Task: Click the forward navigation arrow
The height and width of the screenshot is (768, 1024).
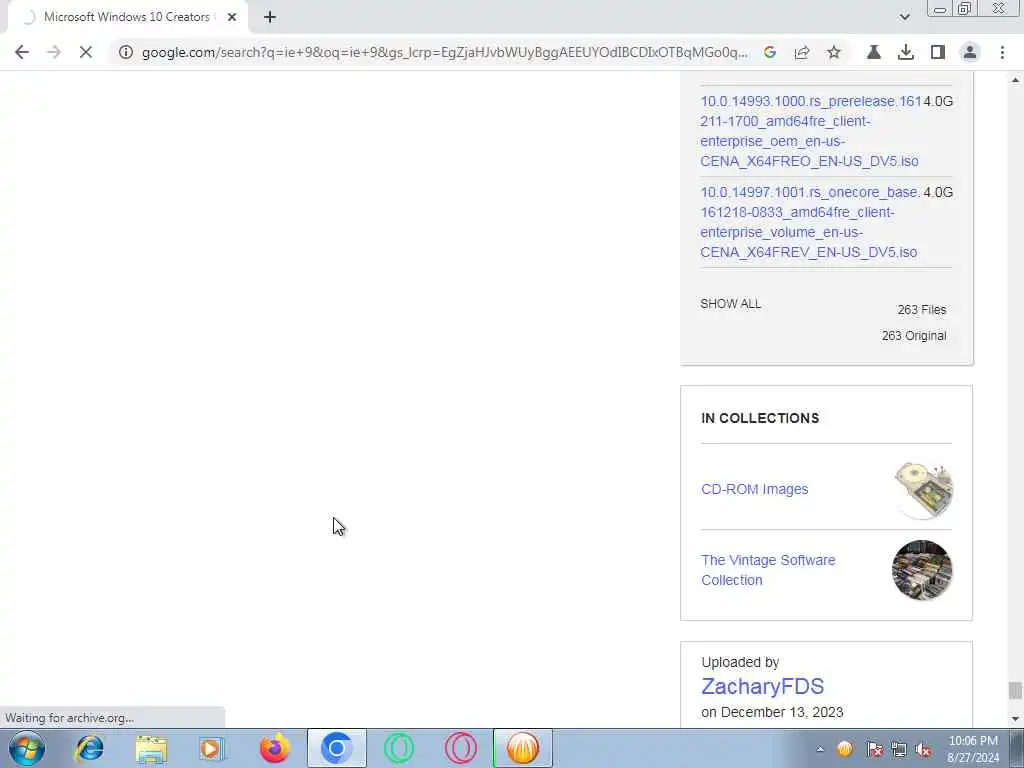Action: [54, 52]
